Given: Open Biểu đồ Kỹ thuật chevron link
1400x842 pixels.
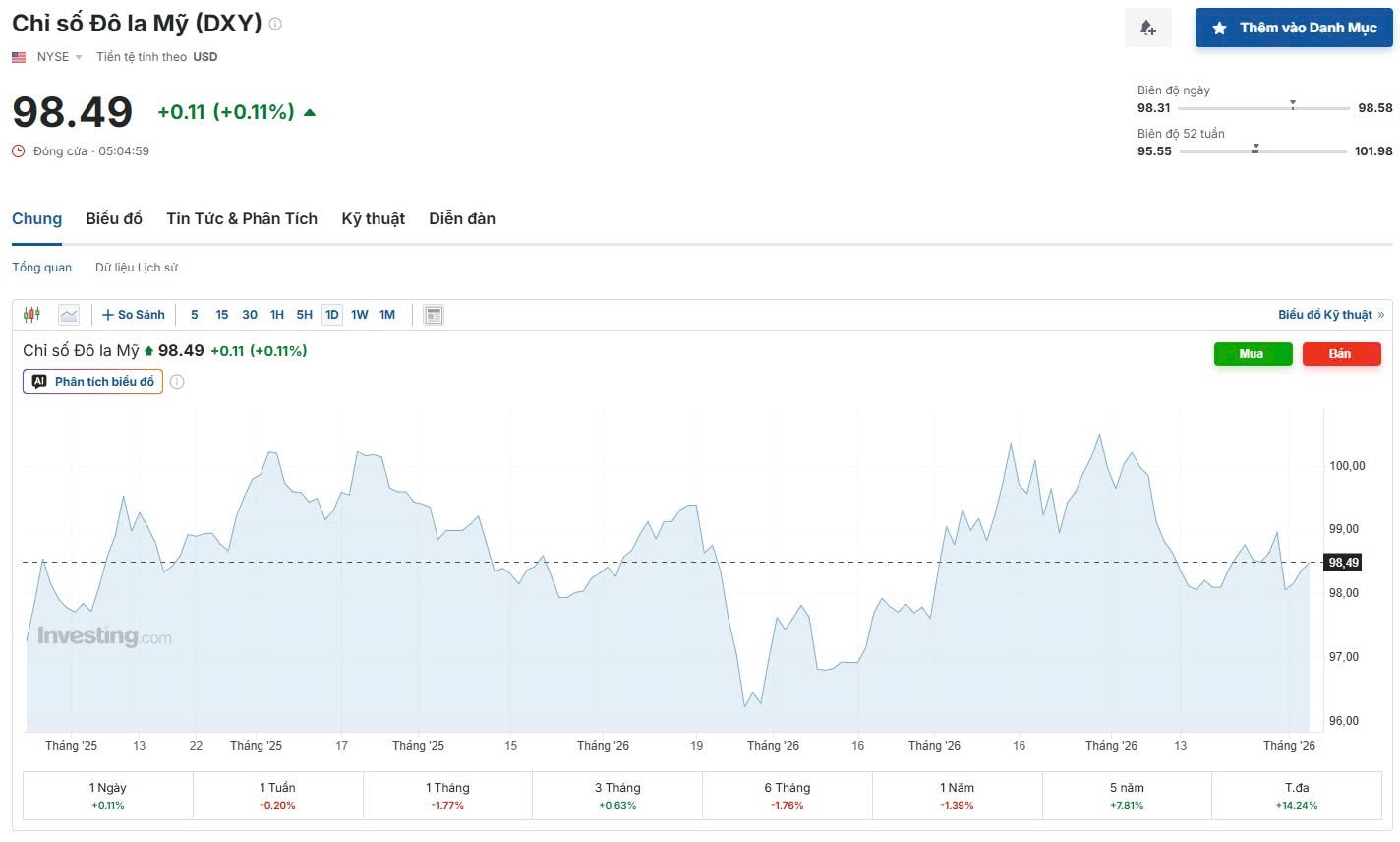Looking at the screenshot, I should 1381,315.
